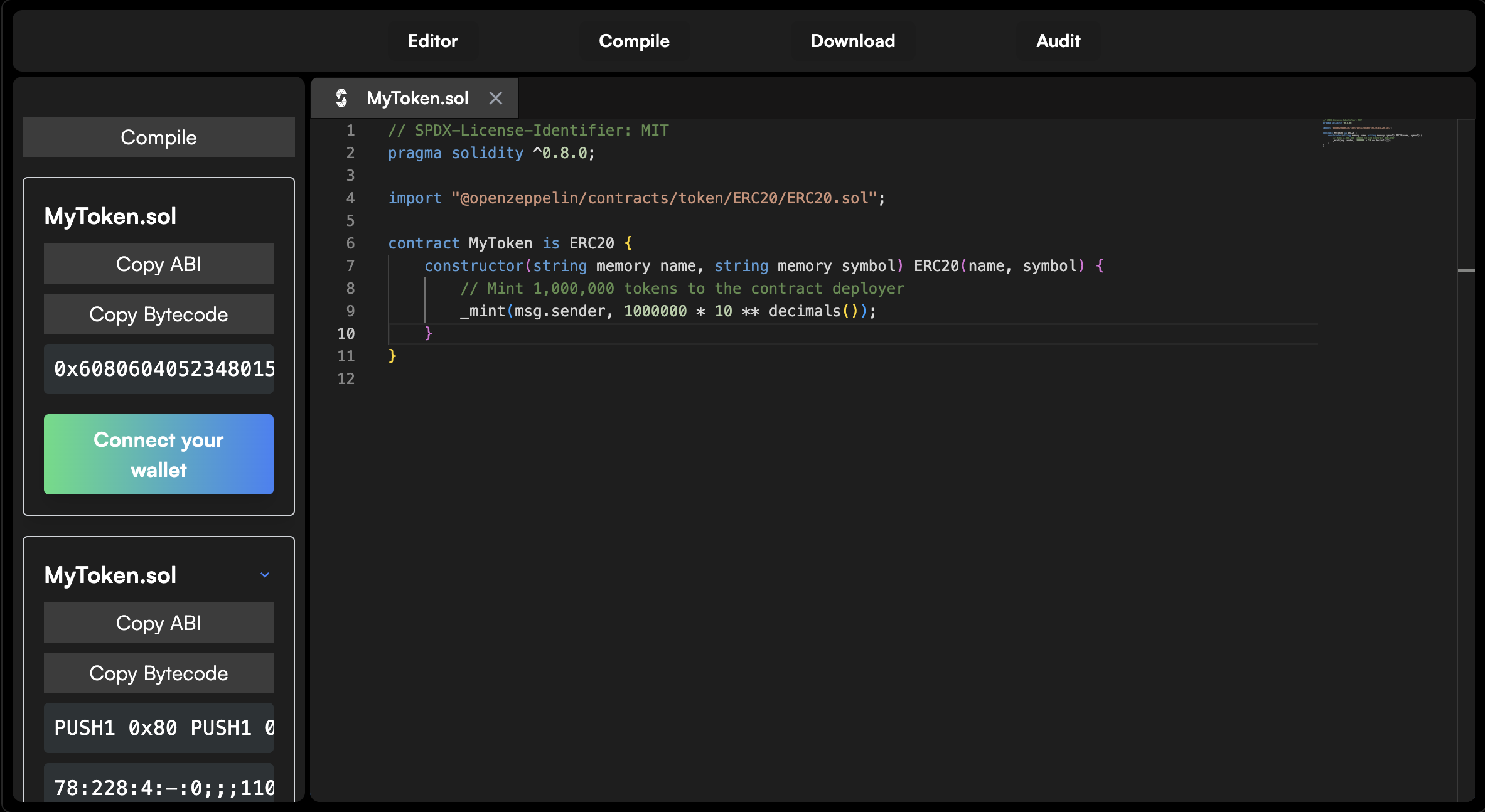Close the MyToken.sol editor tab
Image resolution: width=1485 pixels, height=812 pixels.
click(x=496, y=98)
